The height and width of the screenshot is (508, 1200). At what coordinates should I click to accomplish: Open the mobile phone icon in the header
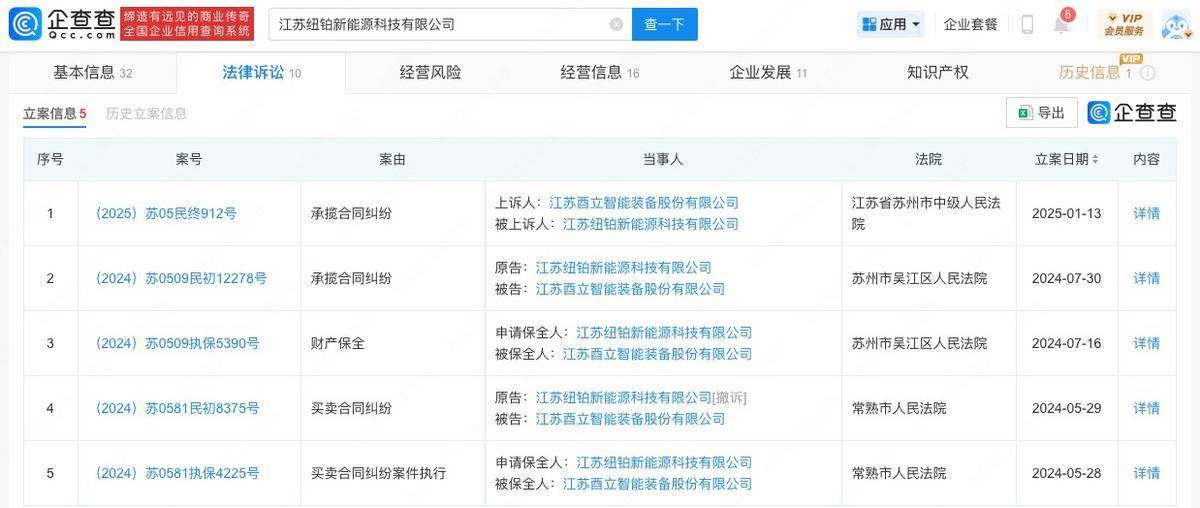tap(1027, 24)
